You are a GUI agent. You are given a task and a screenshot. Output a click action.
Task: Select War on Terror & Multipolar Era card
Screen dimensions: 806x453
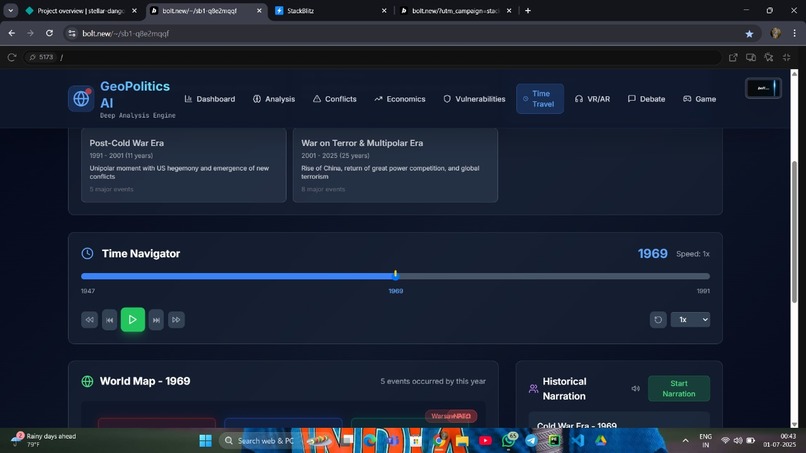(395, 165)
